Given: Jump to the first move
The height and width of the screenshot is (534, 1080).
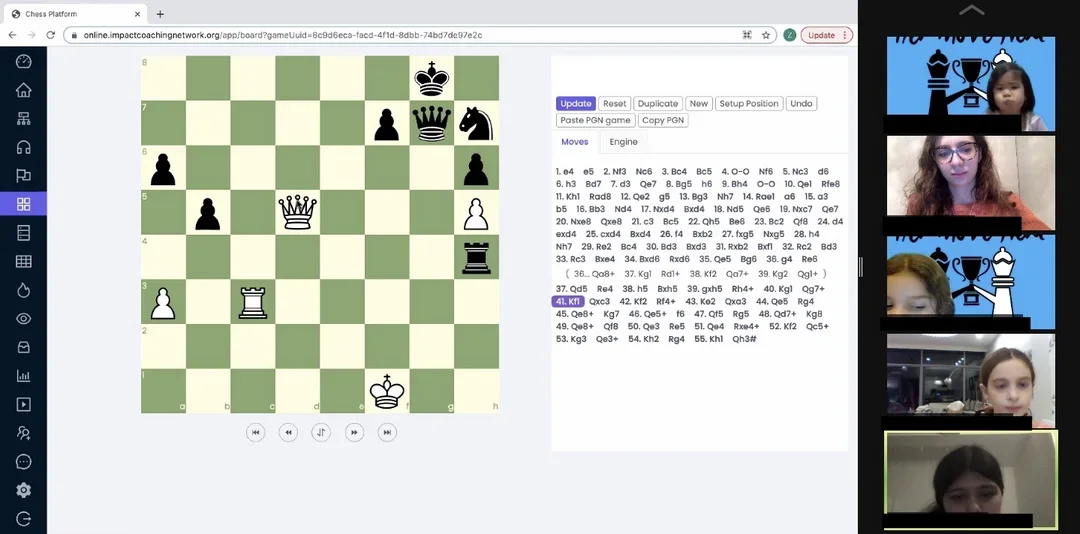Looking at the screenshot, I should tap(255, 432).
